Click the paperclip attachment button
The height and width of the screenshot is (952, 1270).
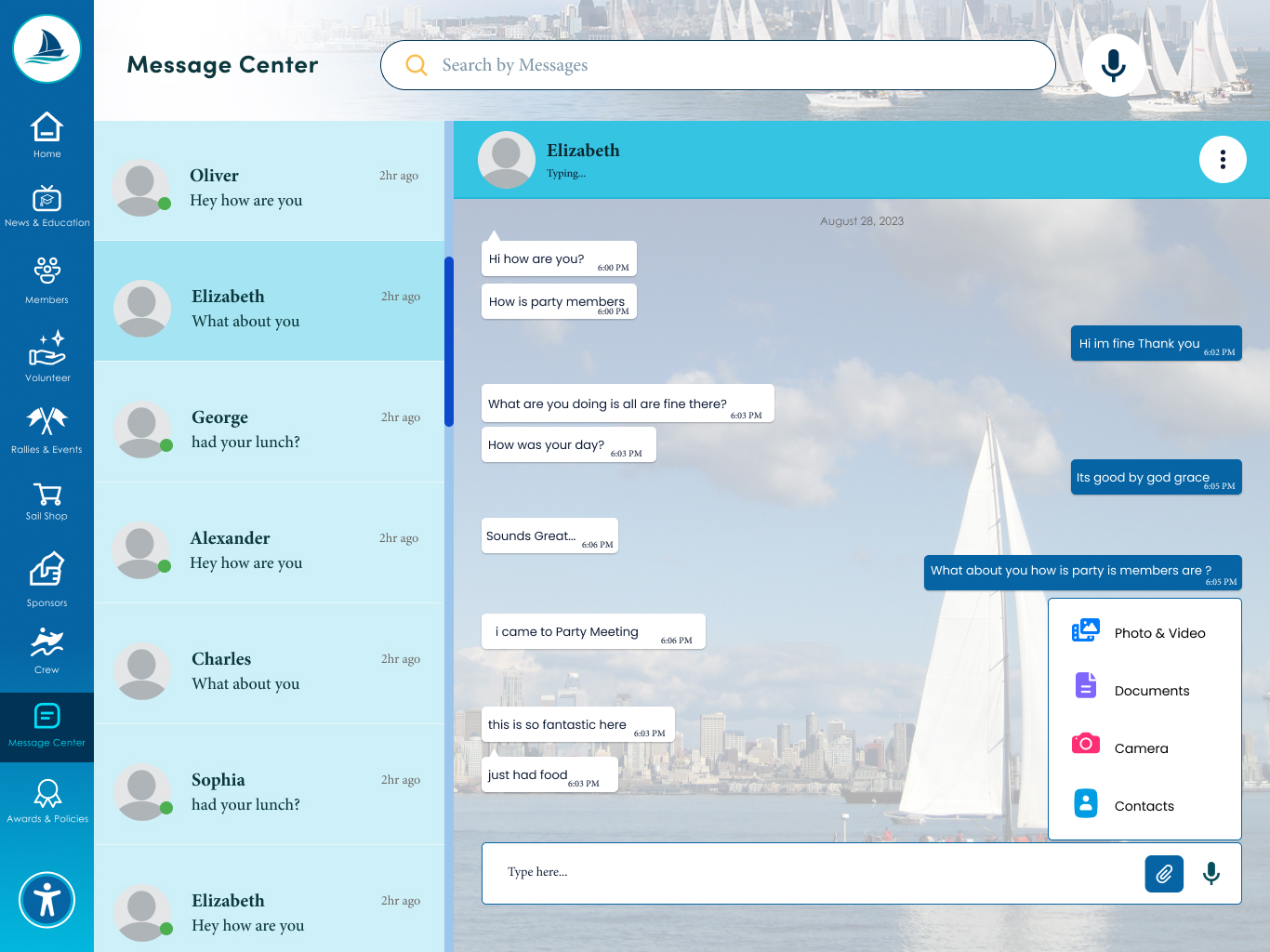click(1163, 874)
